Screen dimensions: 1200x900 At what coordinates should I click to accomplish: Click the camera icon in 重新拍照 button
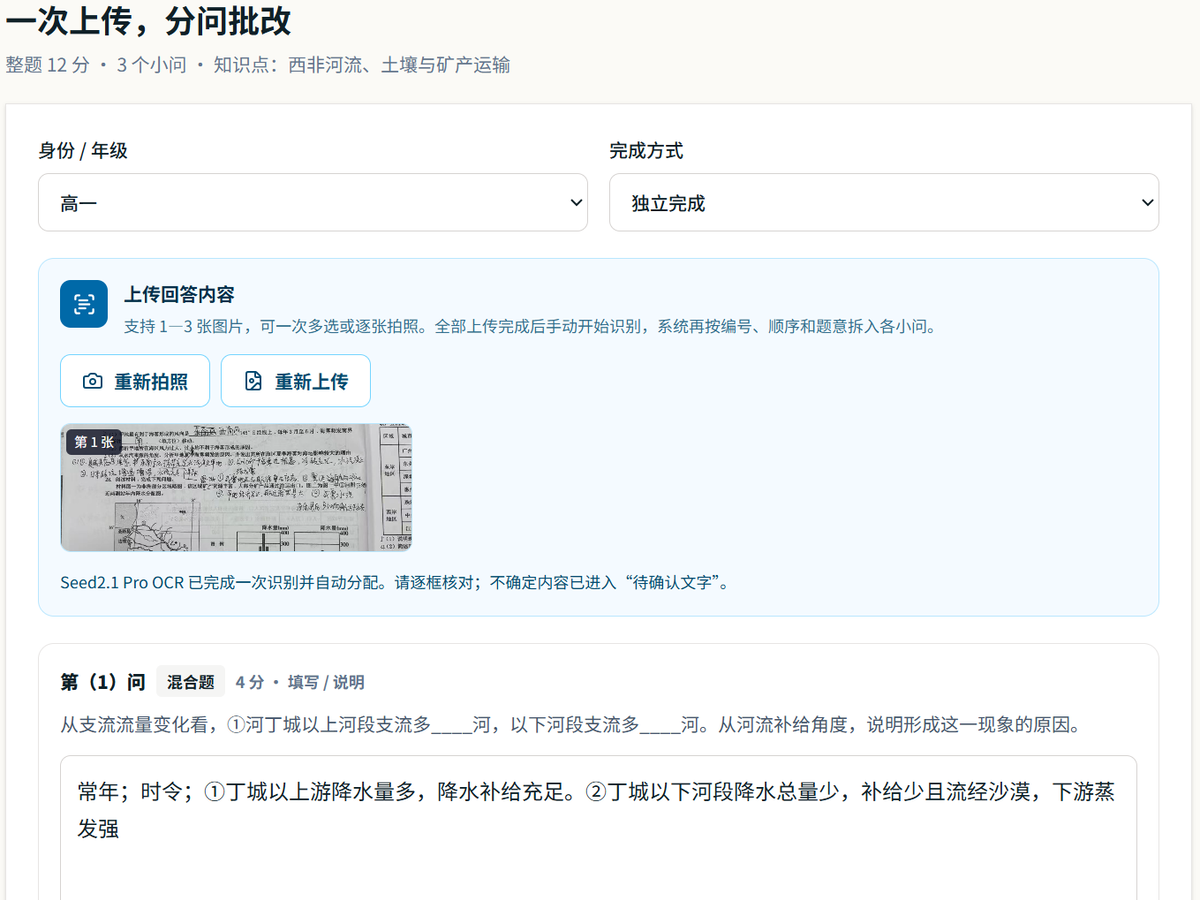(x=92, y=381)
